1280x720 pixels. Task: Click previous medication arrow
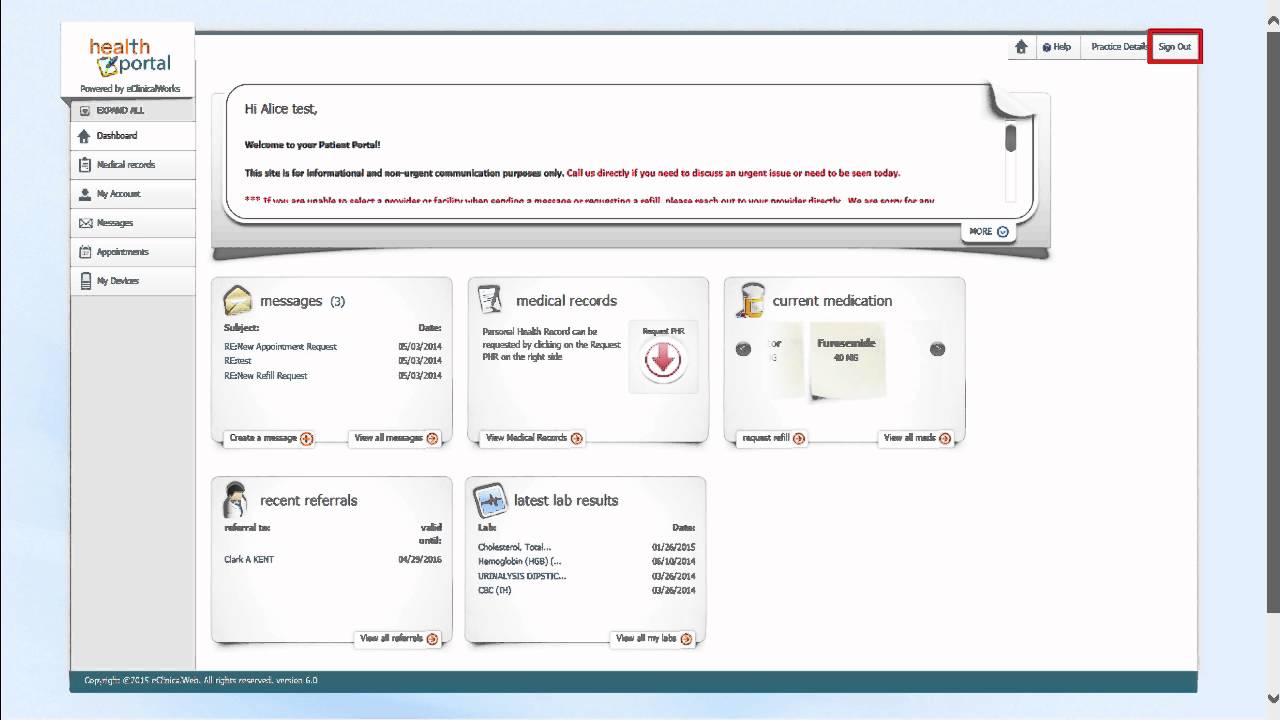[743, 349]
